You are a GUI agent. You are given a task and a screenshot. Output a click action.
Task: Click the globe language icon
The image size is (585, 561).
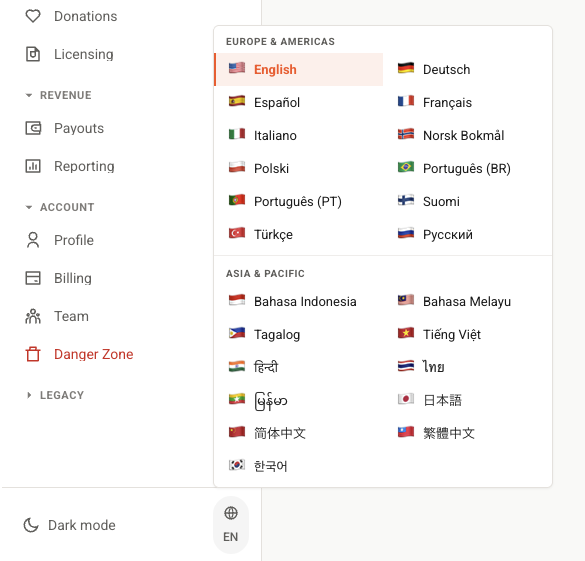pos(231,513)
